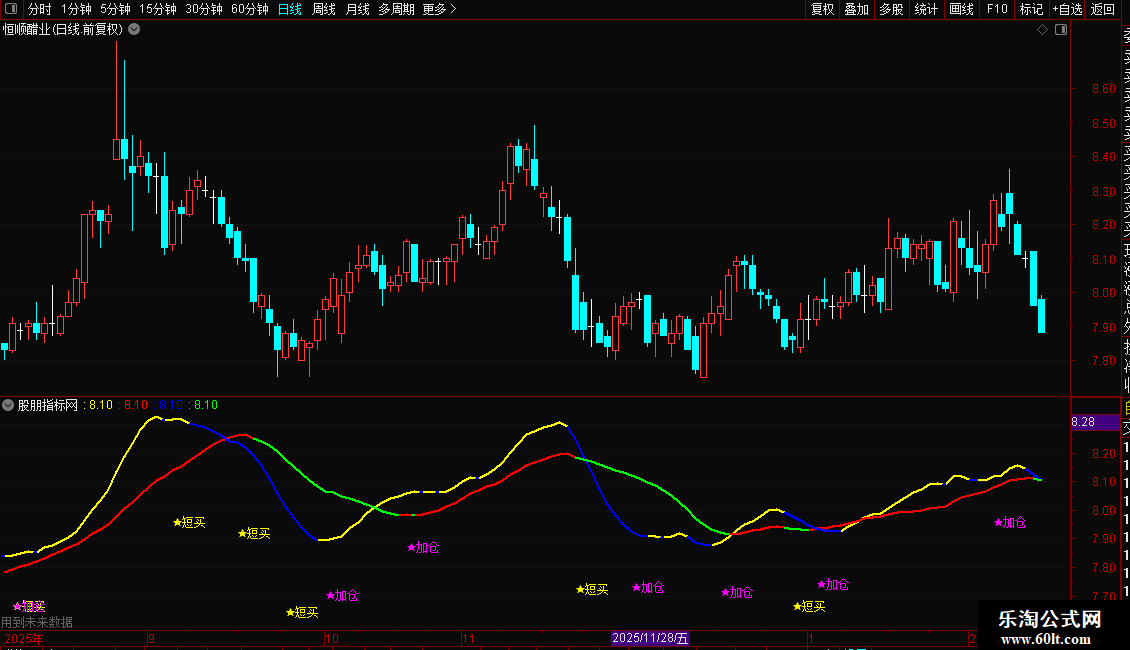Click the 2025年 label on time axis
The image size is (1130, 650).
pos(24,638)
